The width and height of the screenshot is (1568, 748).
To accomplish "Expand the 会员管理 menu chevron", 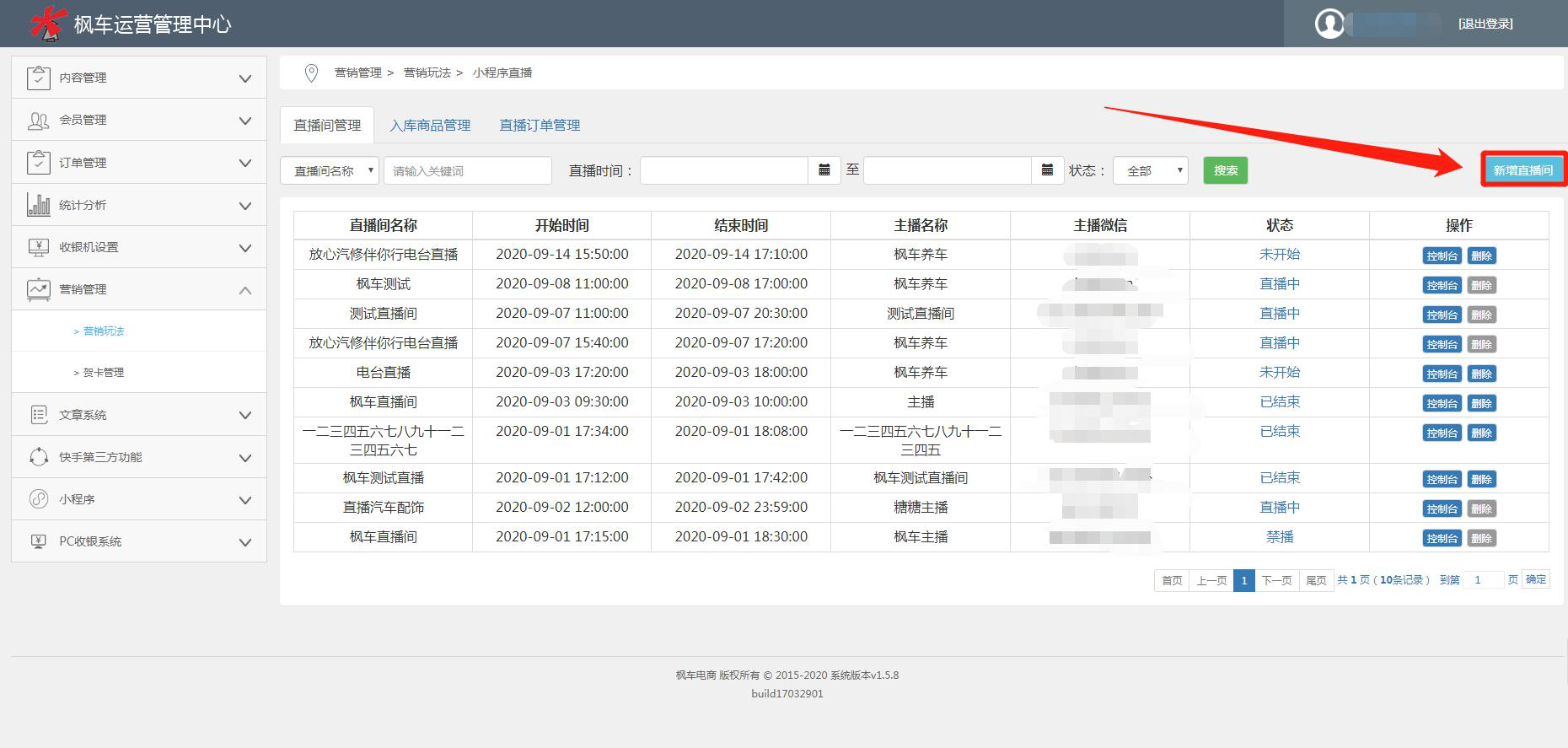I will tap(245, 121).
